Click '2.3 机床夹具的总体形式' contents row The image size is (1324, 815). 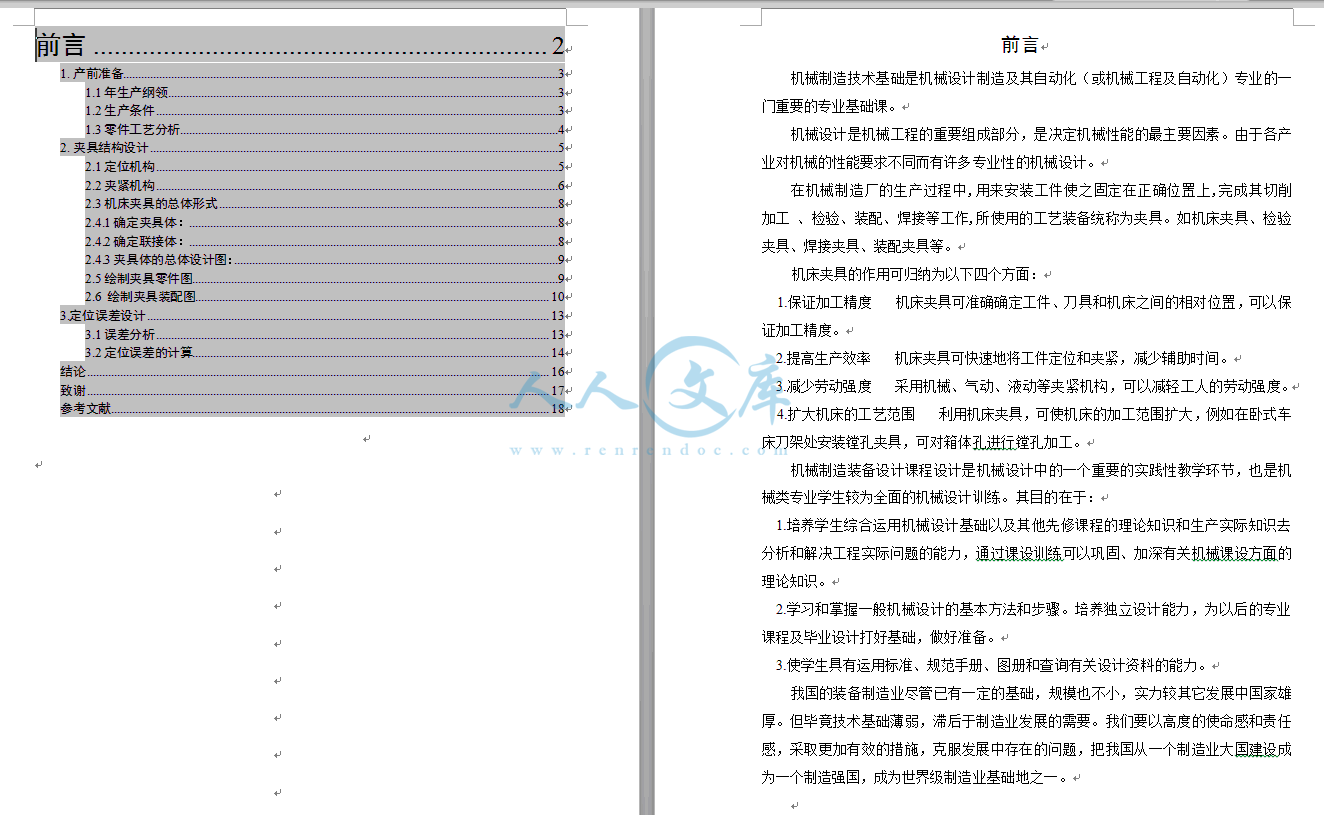325,204
